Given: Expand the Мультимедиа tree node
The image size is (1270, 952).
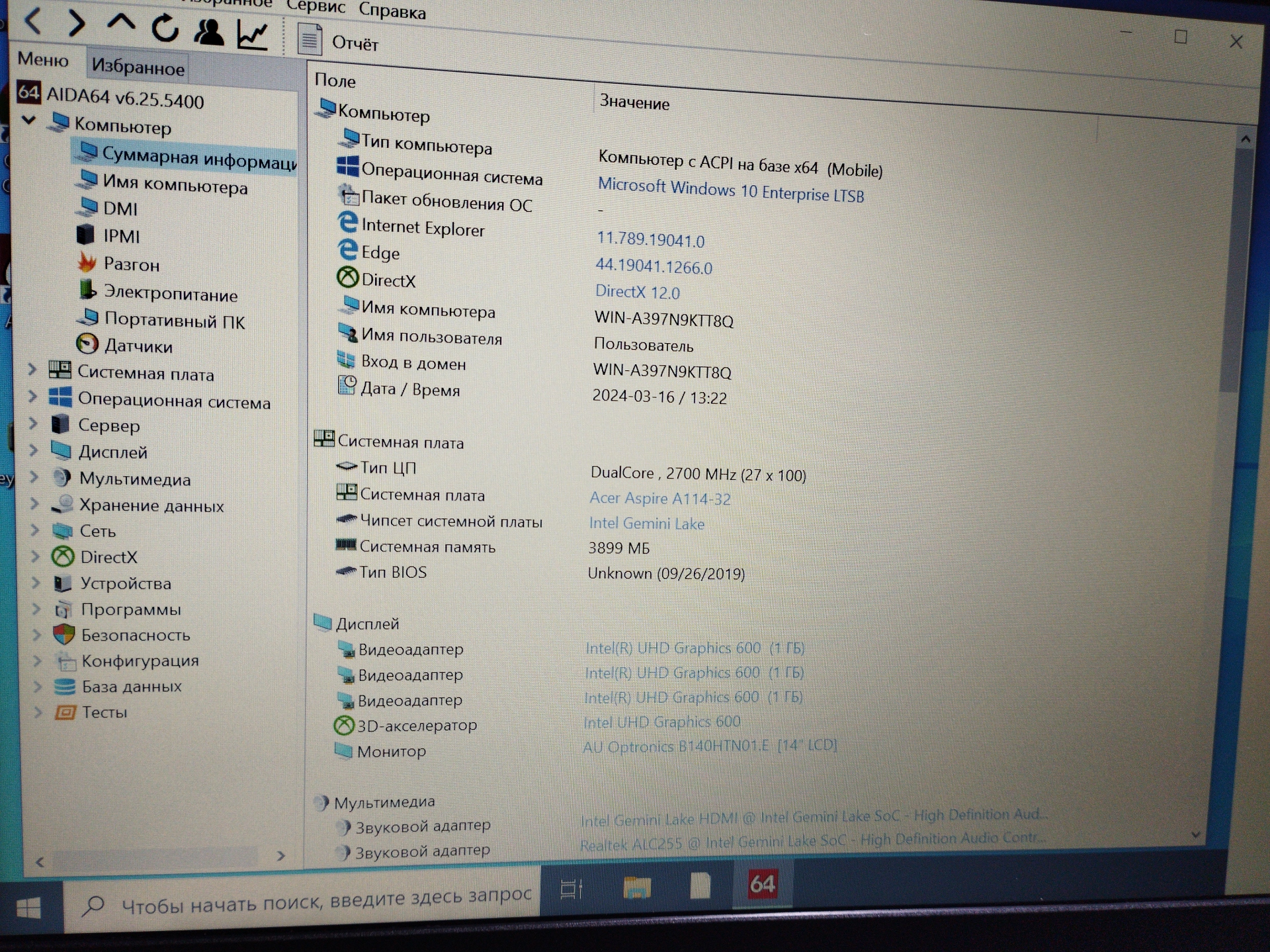Looking at the screenshot, I should click(34, 477).
